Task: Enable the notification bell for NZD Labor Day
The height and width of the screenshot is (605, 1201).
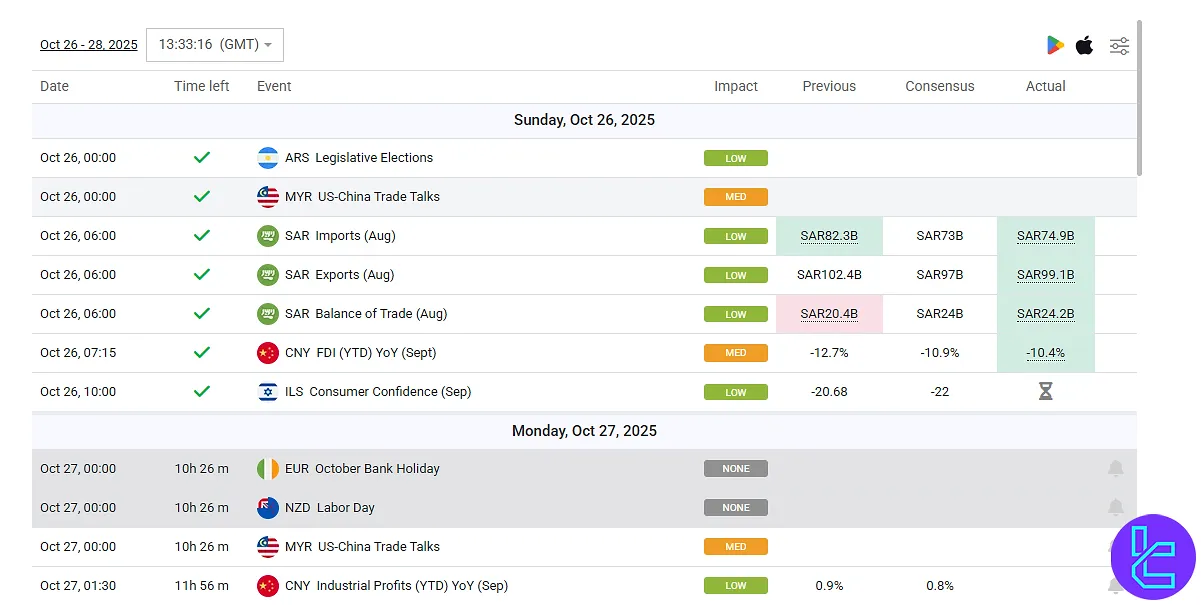Action: pos(1116,507)
